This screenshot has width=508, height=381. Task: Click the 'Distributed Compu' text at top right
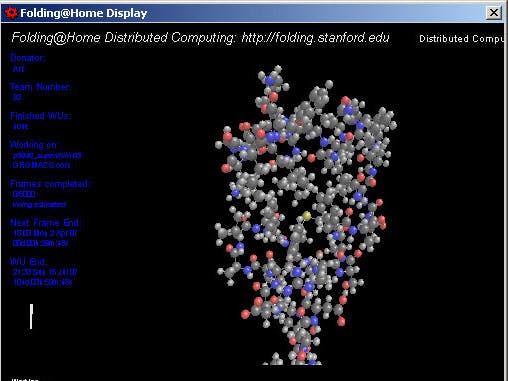[461, 39]
